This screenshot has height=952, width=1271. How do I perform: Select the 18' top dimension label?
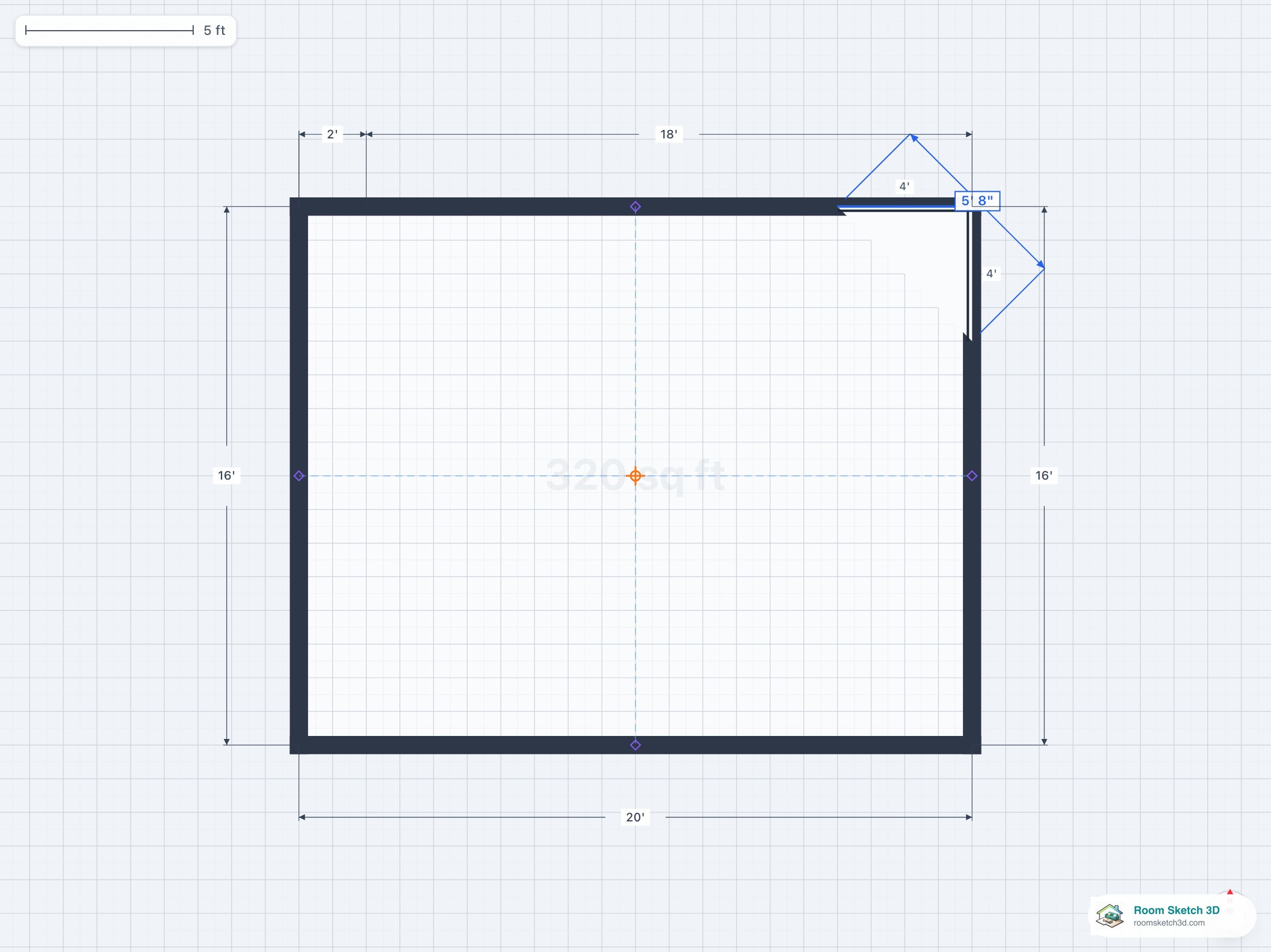[669, 134]
